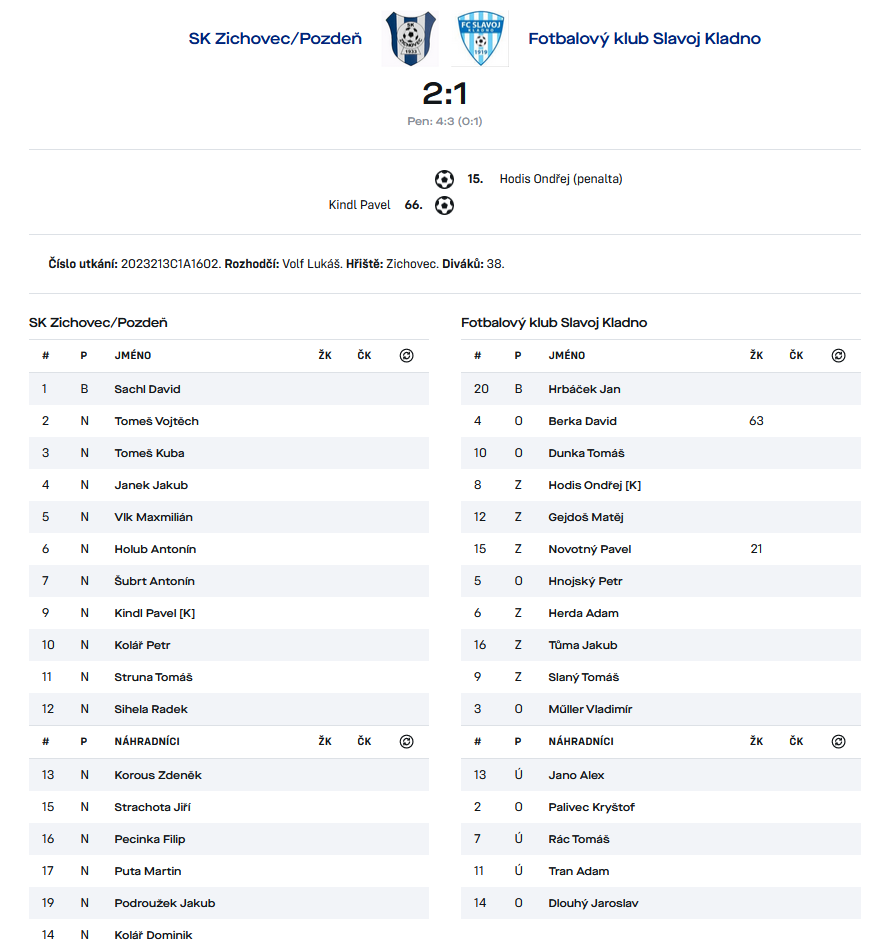Click Novotný Pavel's yellow card minute 21

(756, 550)
